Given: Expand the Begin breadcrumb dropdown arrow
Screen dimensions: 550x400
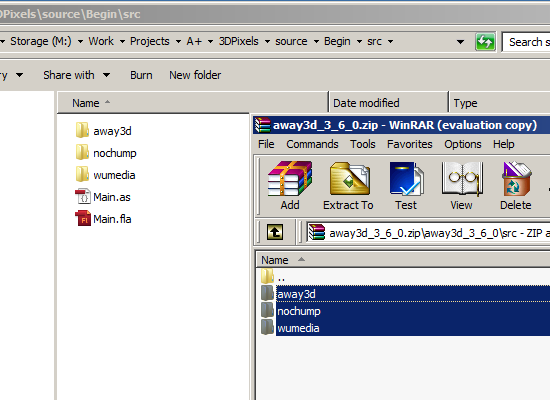Looking at the screenshot, I should pyautogui.click(x=359, y=42).
